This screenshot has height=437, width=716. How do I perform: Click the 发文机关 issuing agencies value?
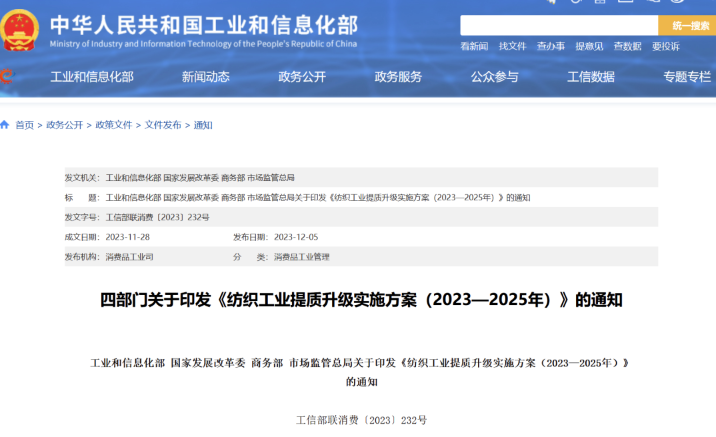point(200,178)
